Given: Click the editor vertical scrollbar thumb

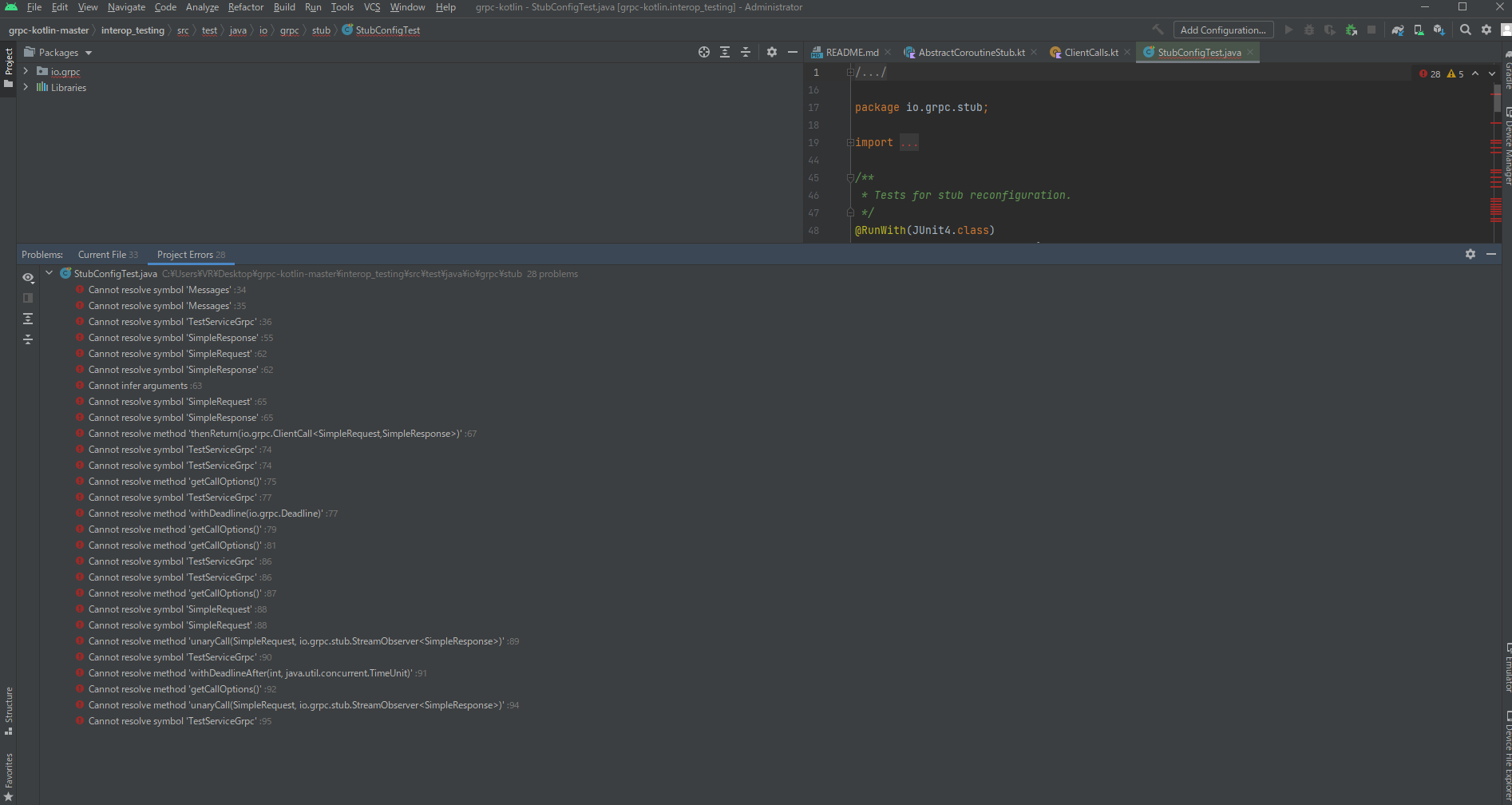Looking at the screenshot, I should pyautogui.click(x=1497, y=98).
